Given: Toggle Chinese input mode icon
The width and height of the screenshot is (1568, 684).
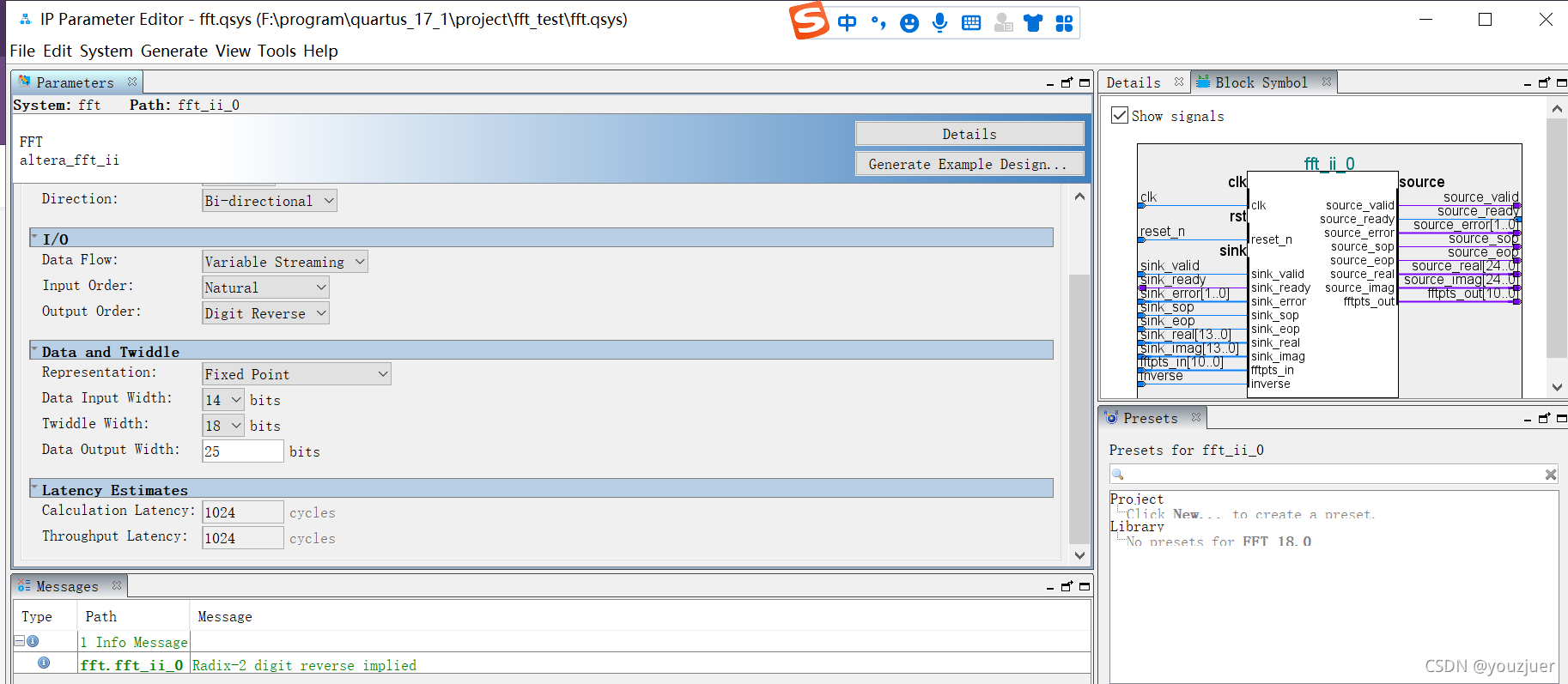Looking at the screenshot, I should coord(847,23).
